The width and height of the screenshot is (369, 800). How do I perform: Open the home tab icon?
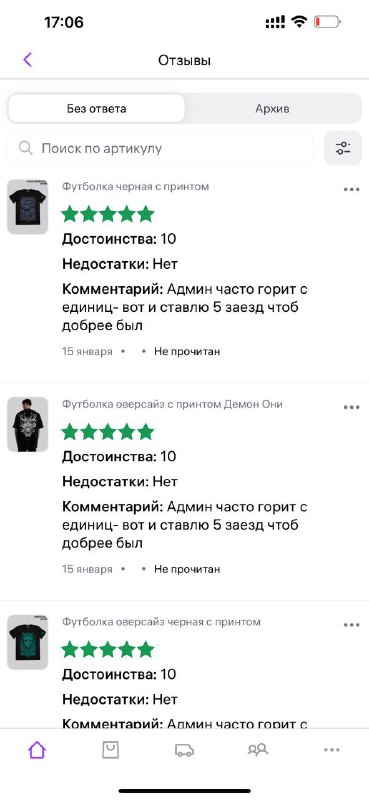(37, 749)
